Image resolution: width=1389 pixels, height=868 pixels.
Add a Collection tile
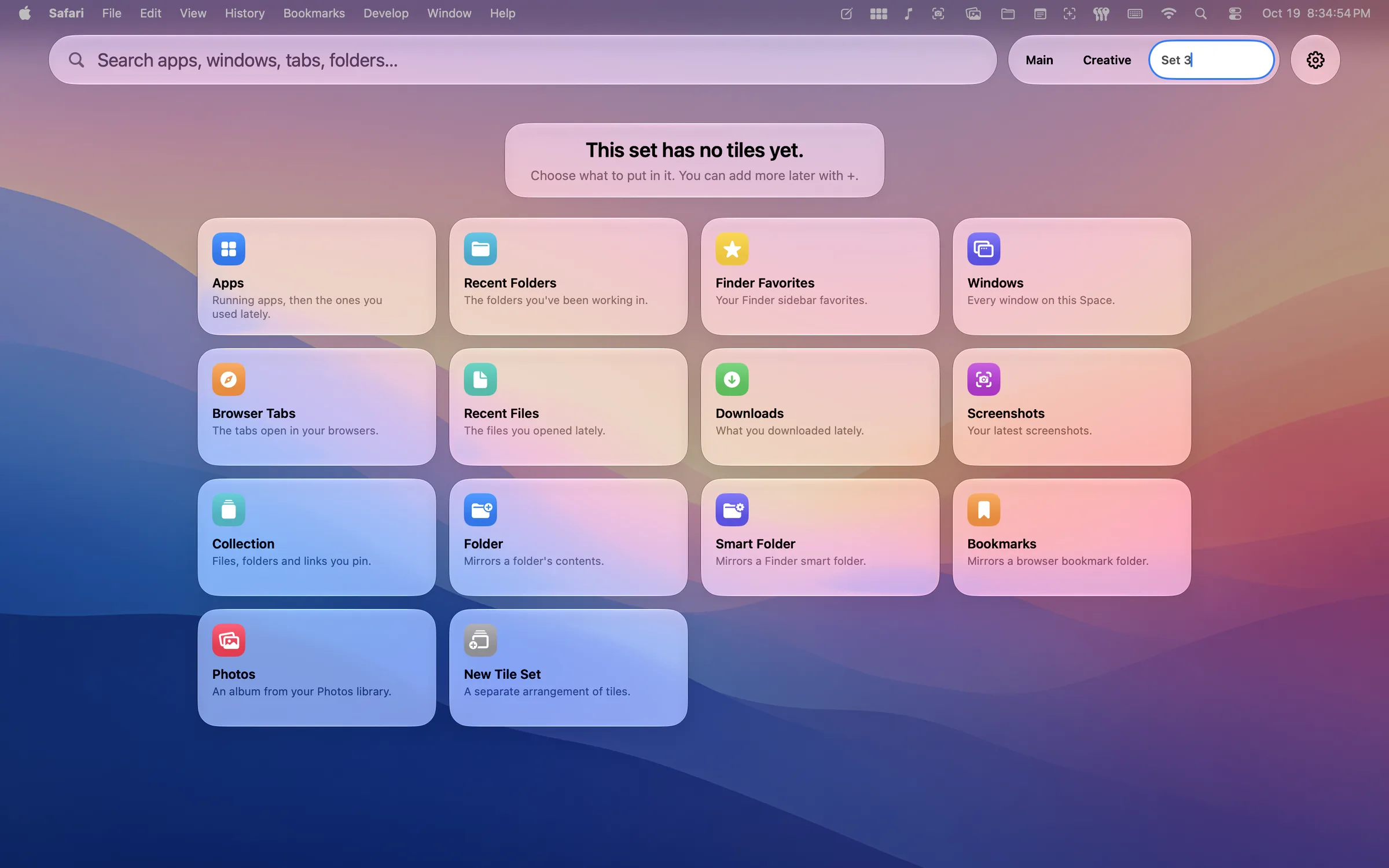317,537
